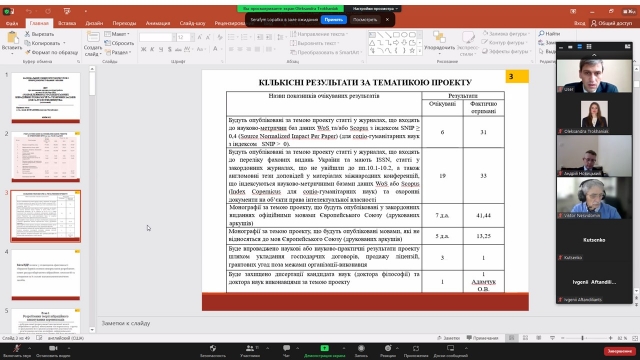Screen dimensions: 640x360
Task: Click the Вставить paste icon
Action: [12, 38]
